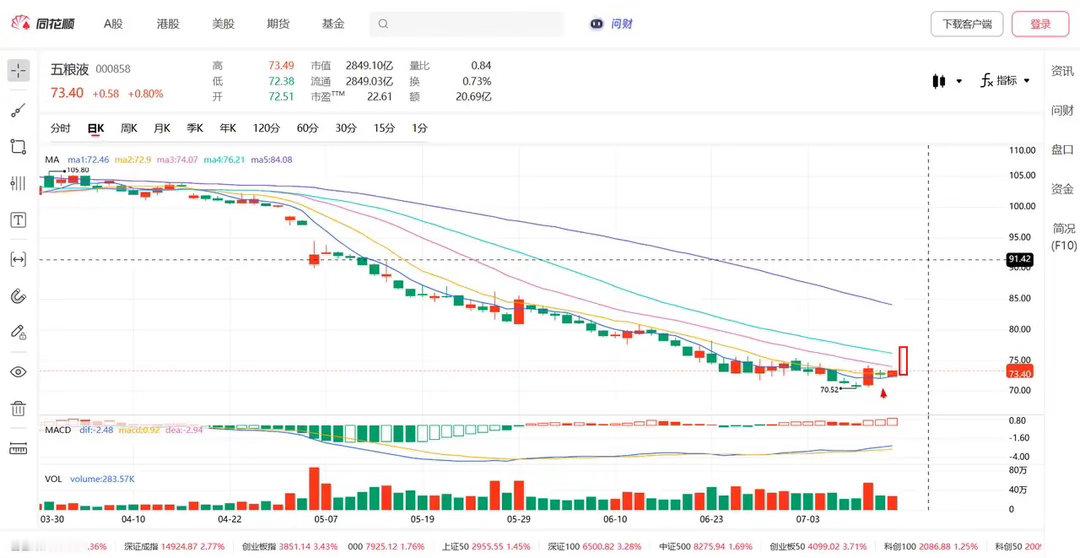Select the text annotation tool
1080x558 pixels.
pyautogui.click(x=19, y=220)
